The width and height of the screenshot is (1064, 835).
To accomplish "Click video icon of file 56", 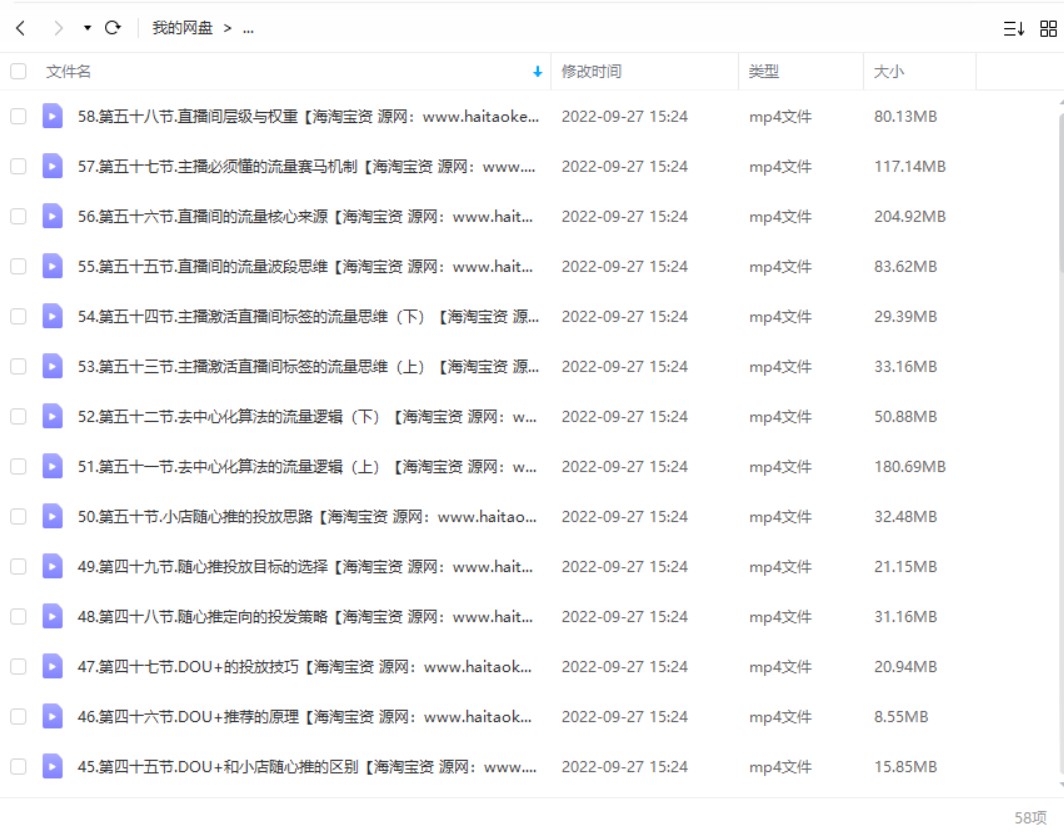I will [52, 216].
